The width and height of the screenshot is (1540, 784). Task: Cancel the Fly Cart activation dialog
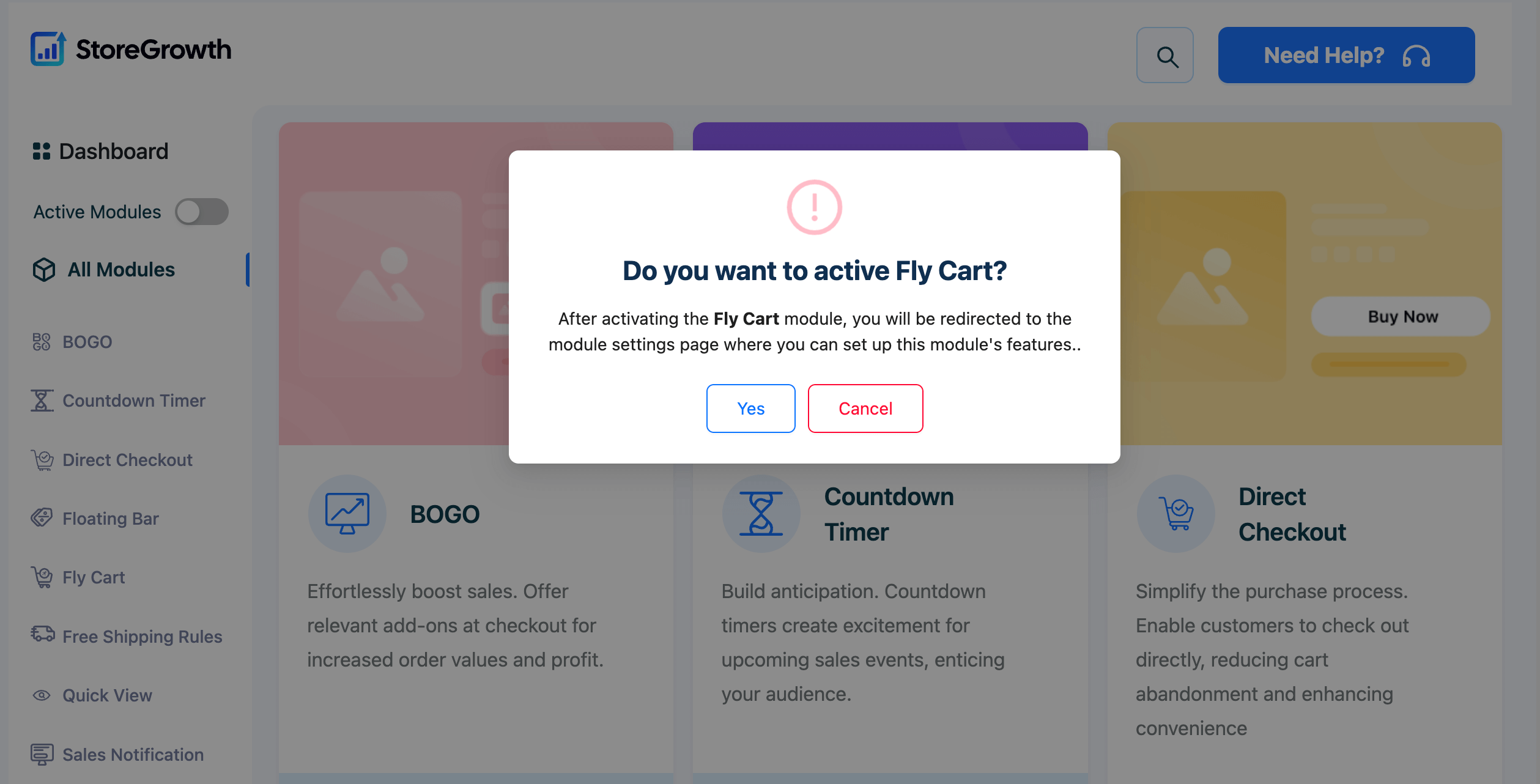click(865, 408)
